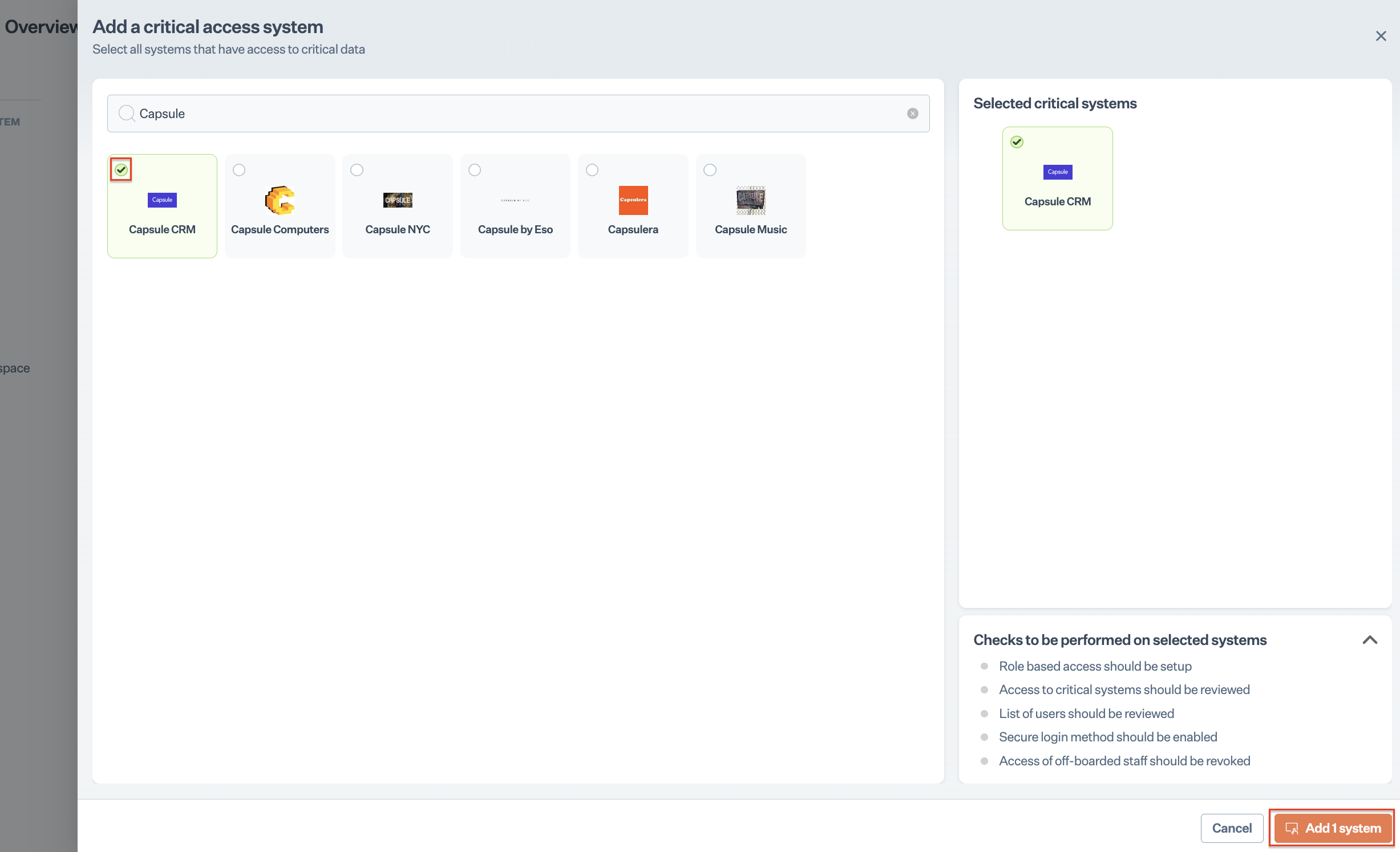Click the search magnifier icon

[x=127, y=113]
